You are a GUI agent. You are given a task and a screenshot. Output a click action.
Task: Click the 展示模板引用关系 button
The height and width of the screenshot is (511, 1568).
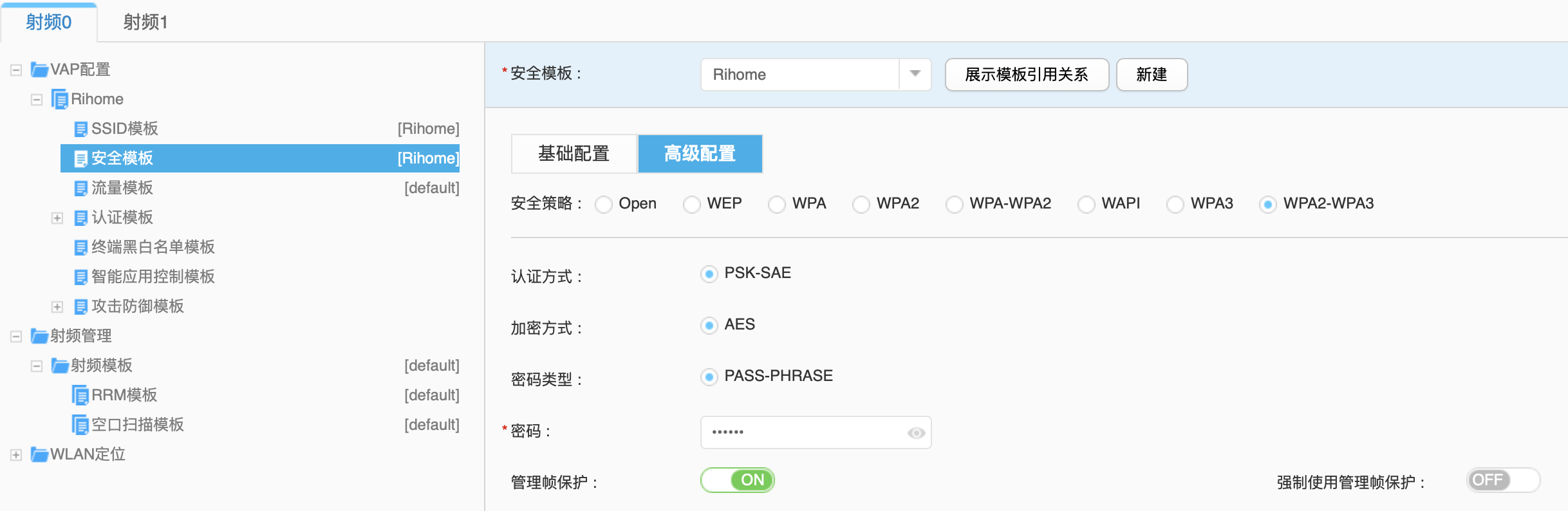point(1027,75)
